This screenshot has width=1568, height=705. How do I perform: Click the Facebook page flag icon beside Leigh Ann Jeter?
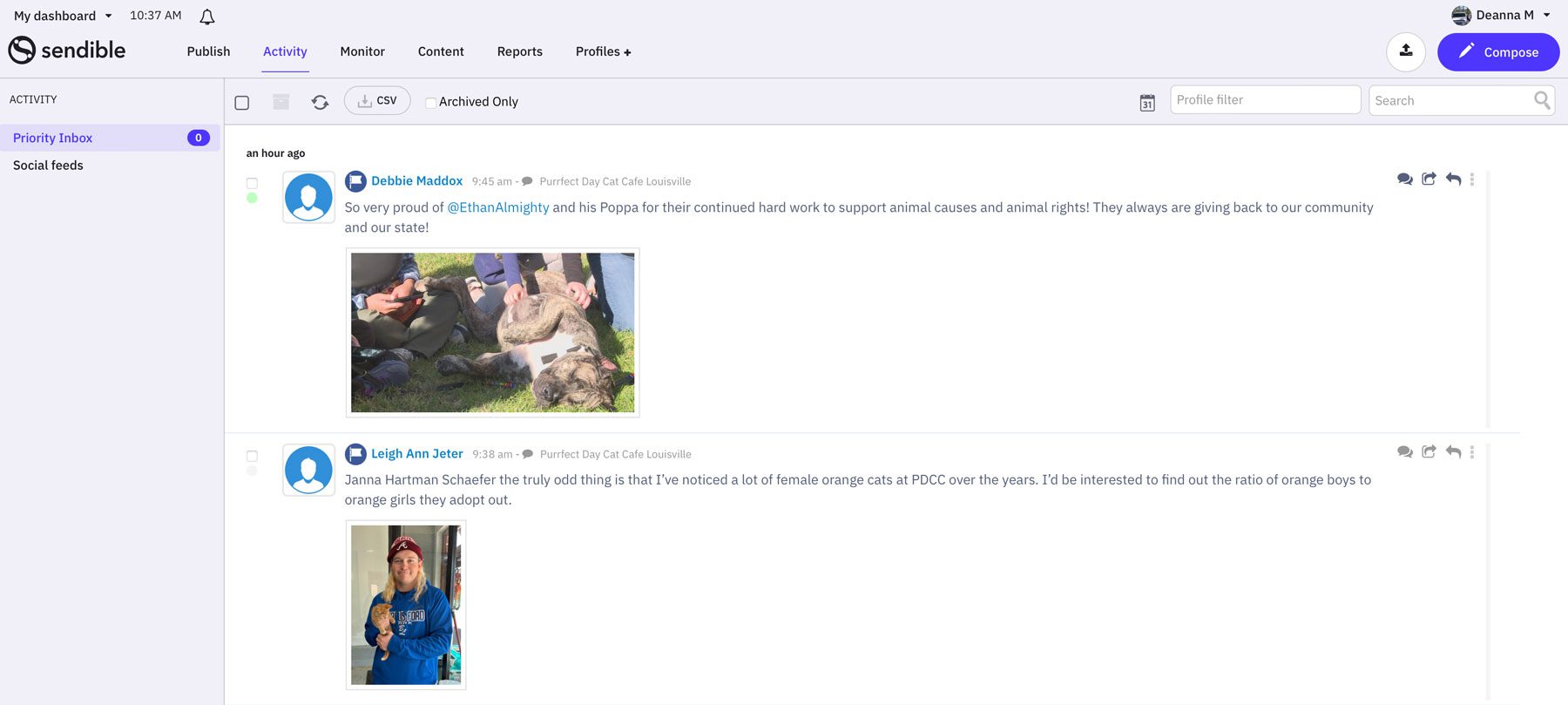click(355, 454)
